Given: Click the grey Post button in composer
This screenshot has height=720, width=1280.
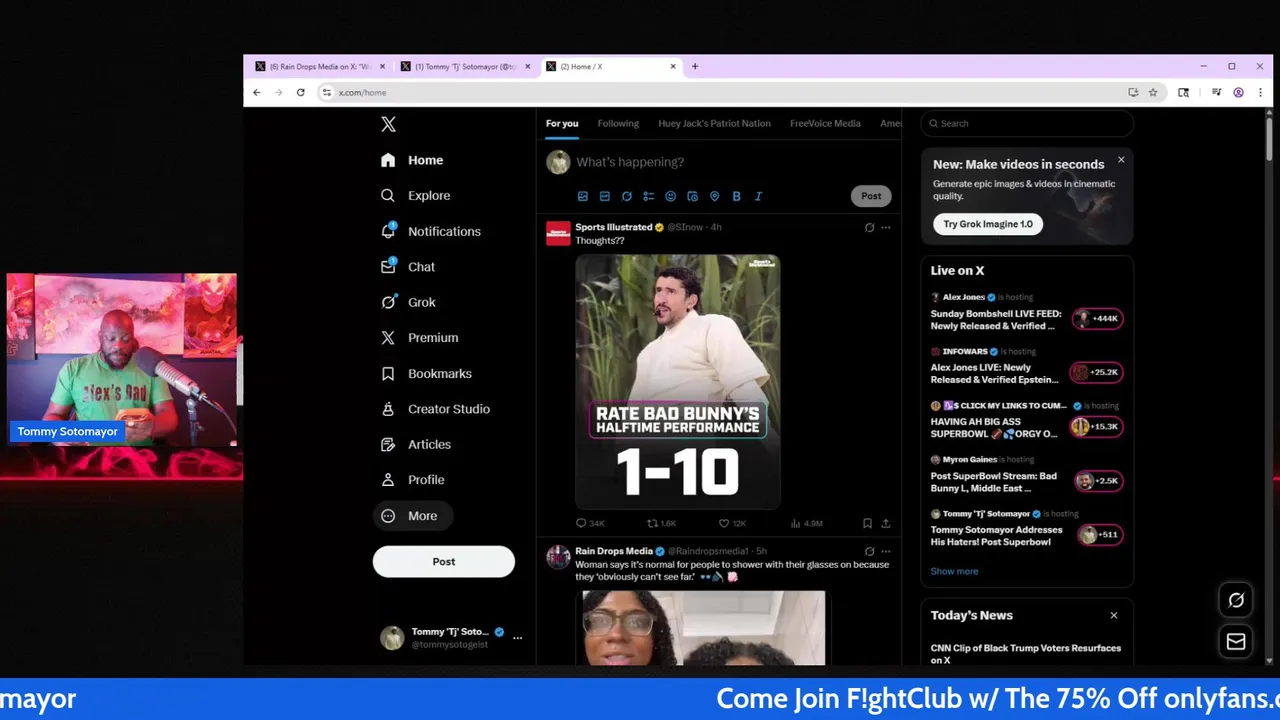Looking at the screenshot, I should (x=871, y=196).
